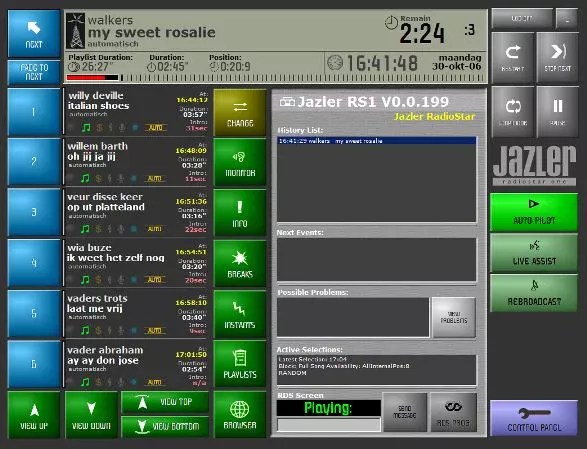Toggle AUTO badge on veur disse keer row

click(155, 229)
